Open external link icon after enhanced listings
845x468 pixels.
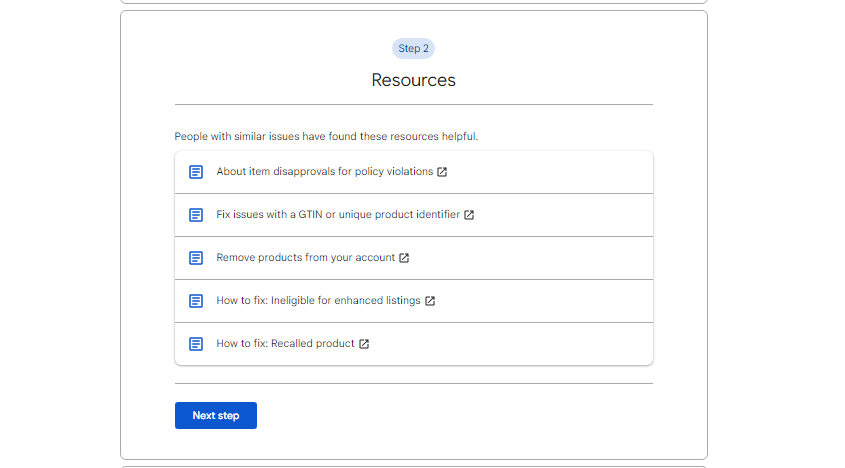pos(430,301)
